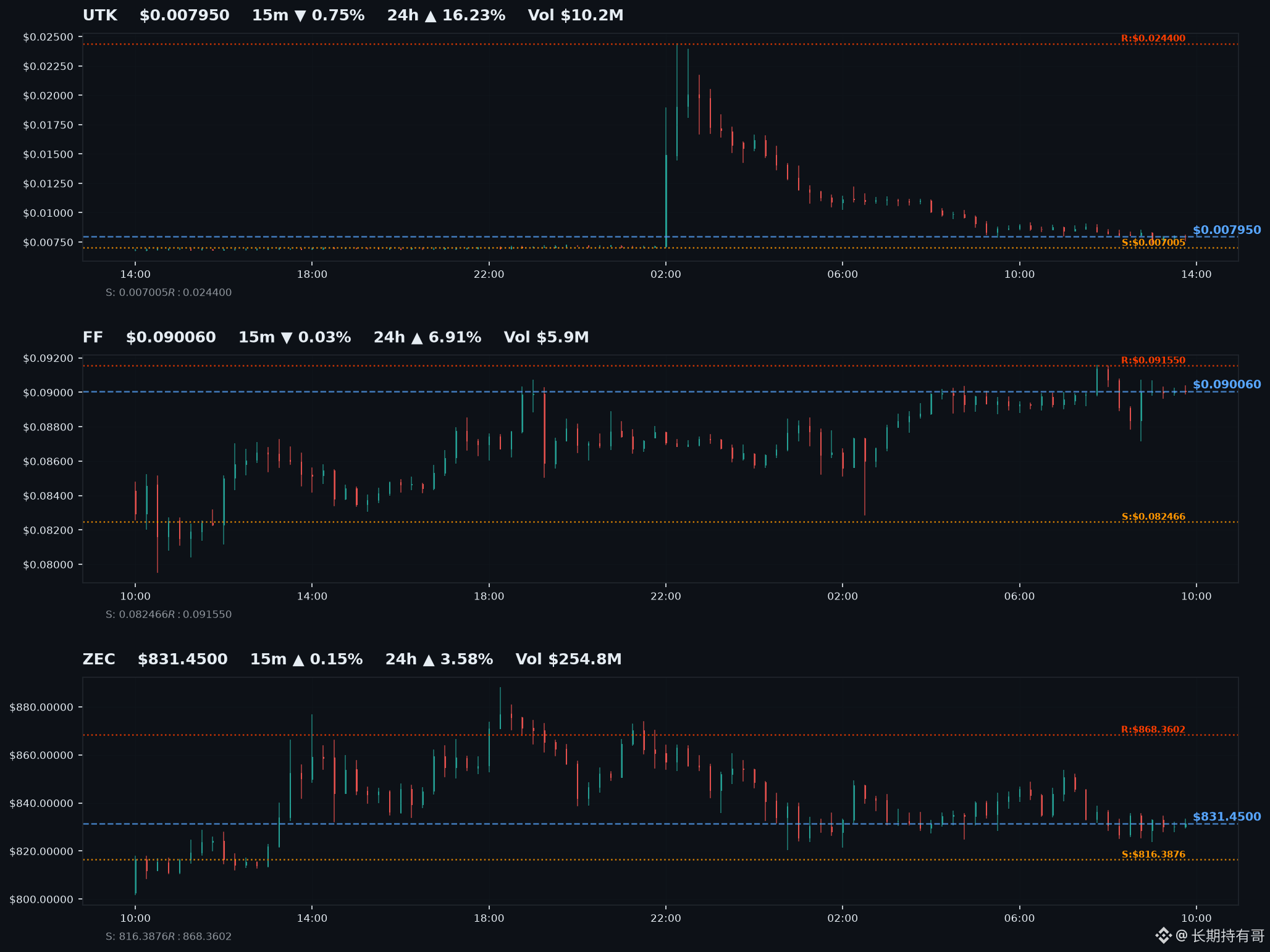
Task: Click the UTK ticker title
Action: 100,15
